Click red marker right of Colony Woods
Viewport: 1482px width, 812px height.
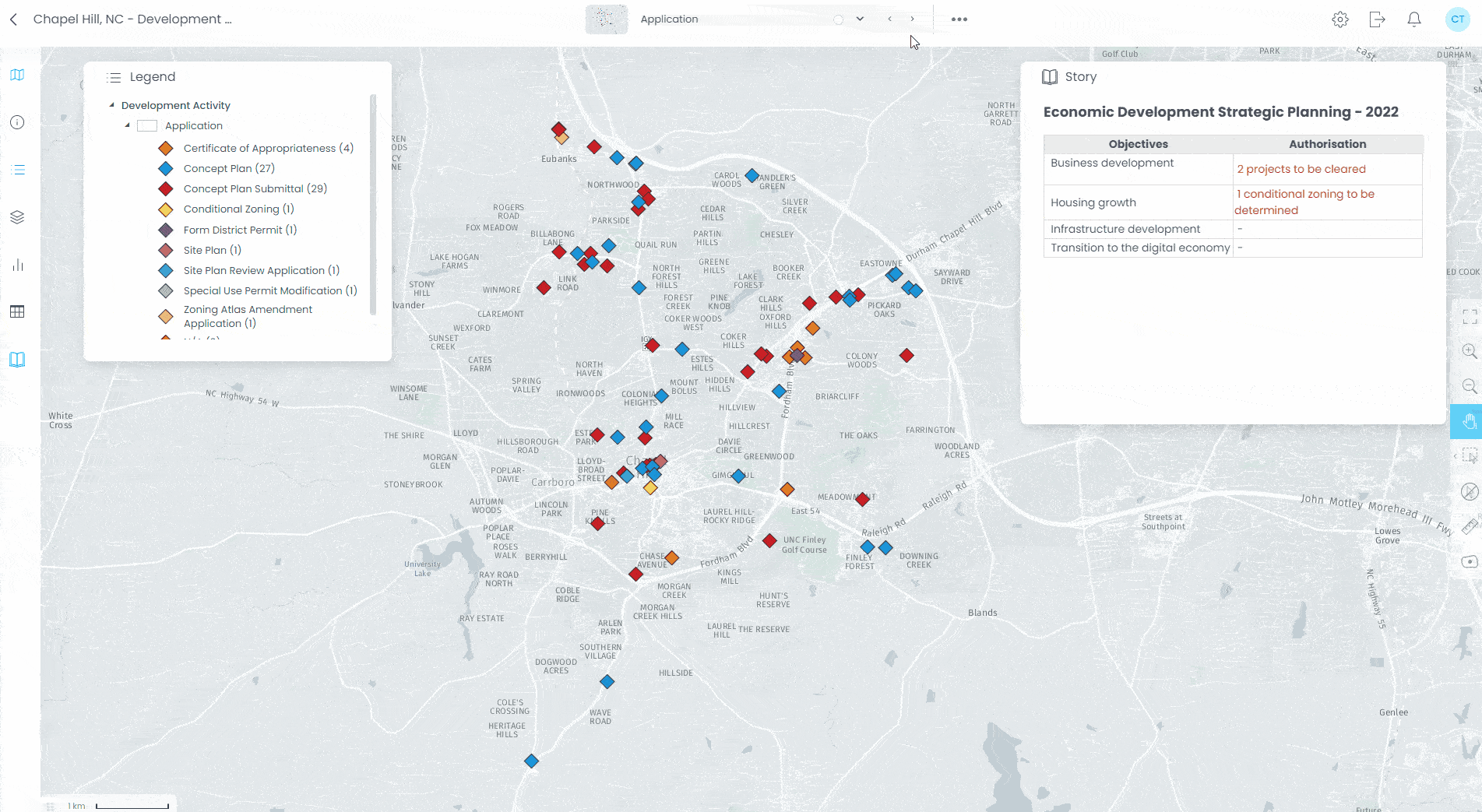tap(906, 356)
